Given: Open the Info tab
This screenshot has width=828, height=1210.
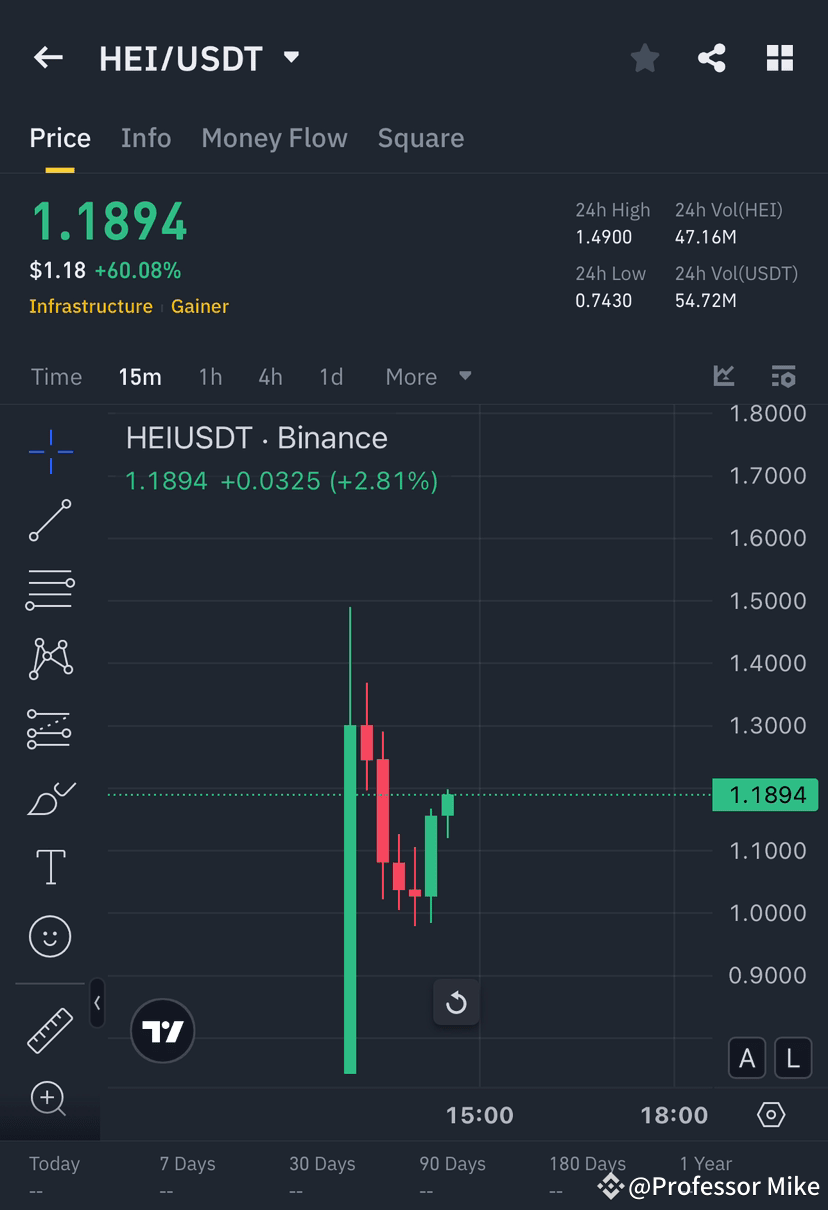Looking at the screenshot, I should click(146, 138).
